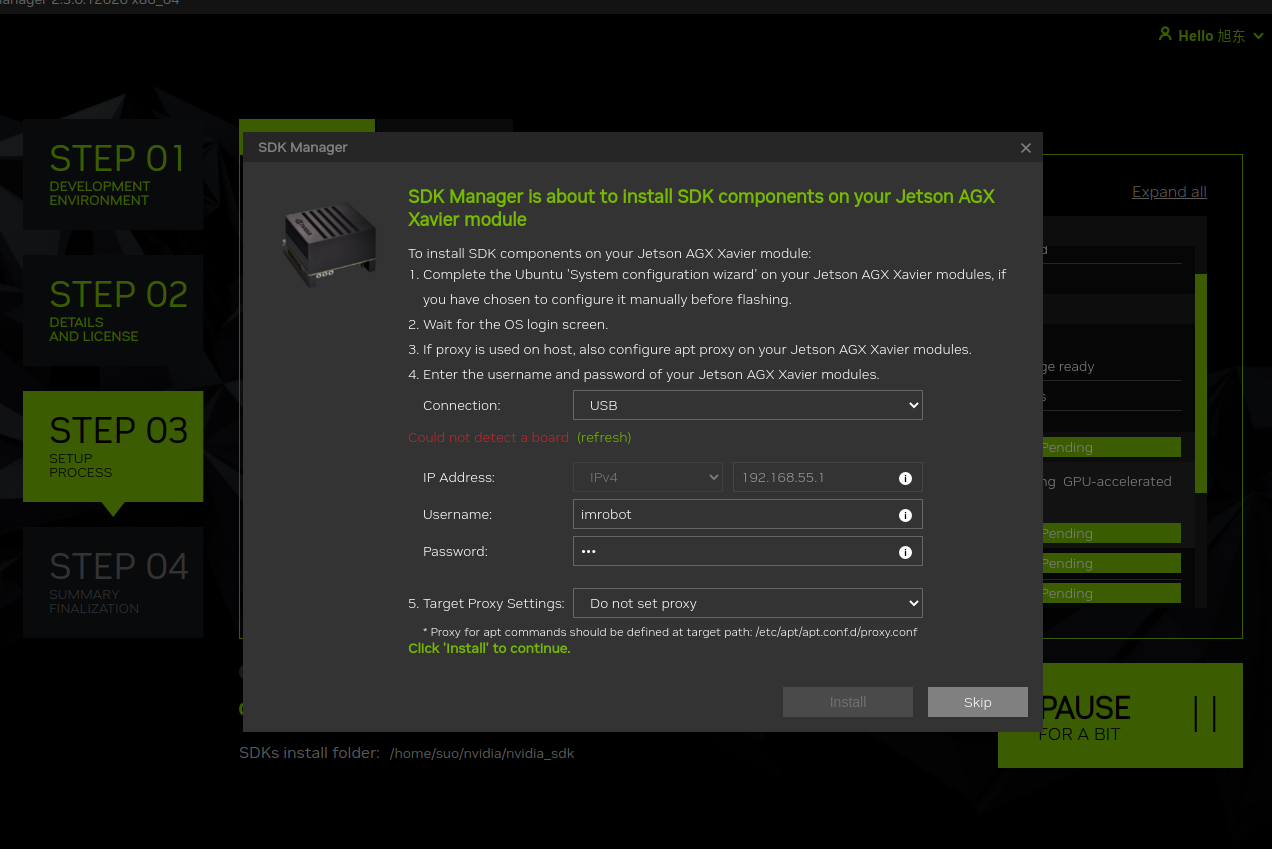Click the Pending bar below the GPU-accelerated row
1272x849 pixels.
coord(1111,533)
